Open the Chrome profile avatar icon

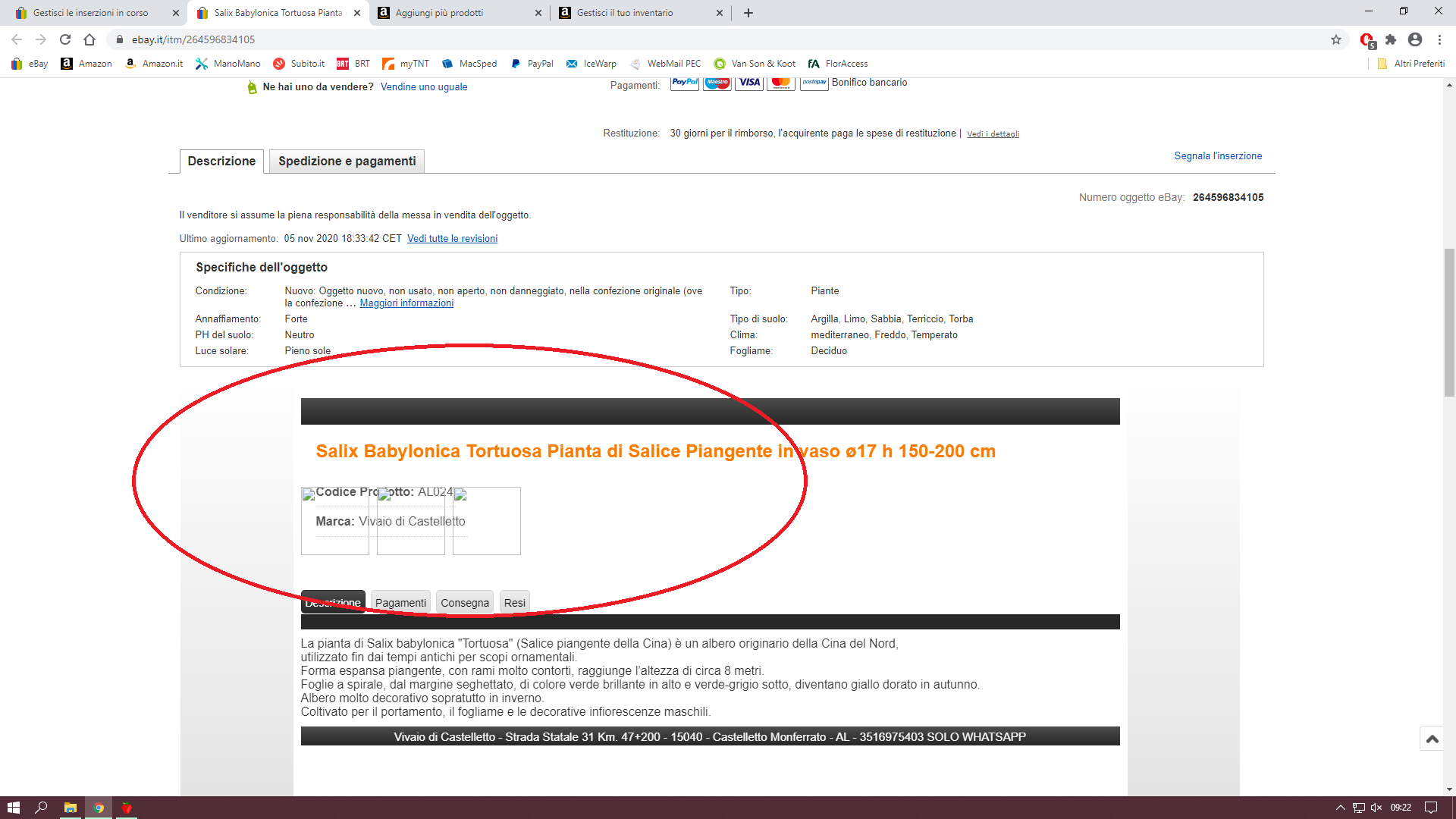(1415, 39)
